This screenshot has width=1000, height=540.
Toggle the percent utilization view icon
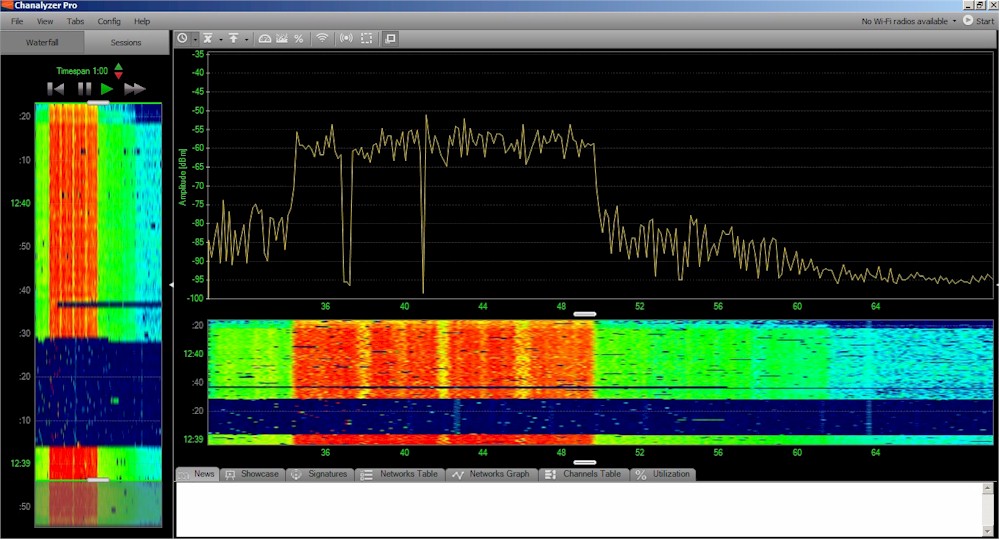coord(298,38)
